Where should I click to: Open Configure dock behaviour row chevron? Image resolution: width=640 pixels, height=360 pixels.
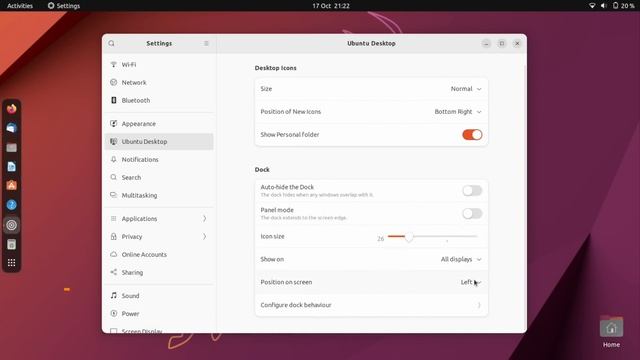coord(479,305)
